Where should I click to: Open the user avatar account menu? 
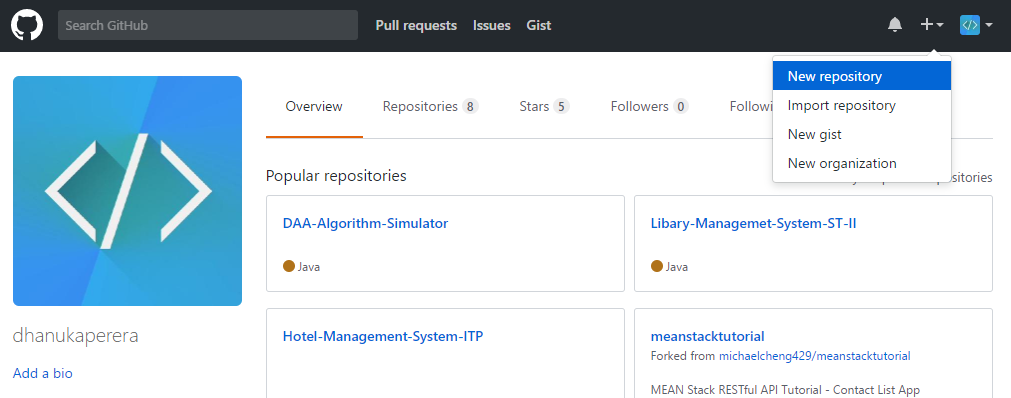976,25
